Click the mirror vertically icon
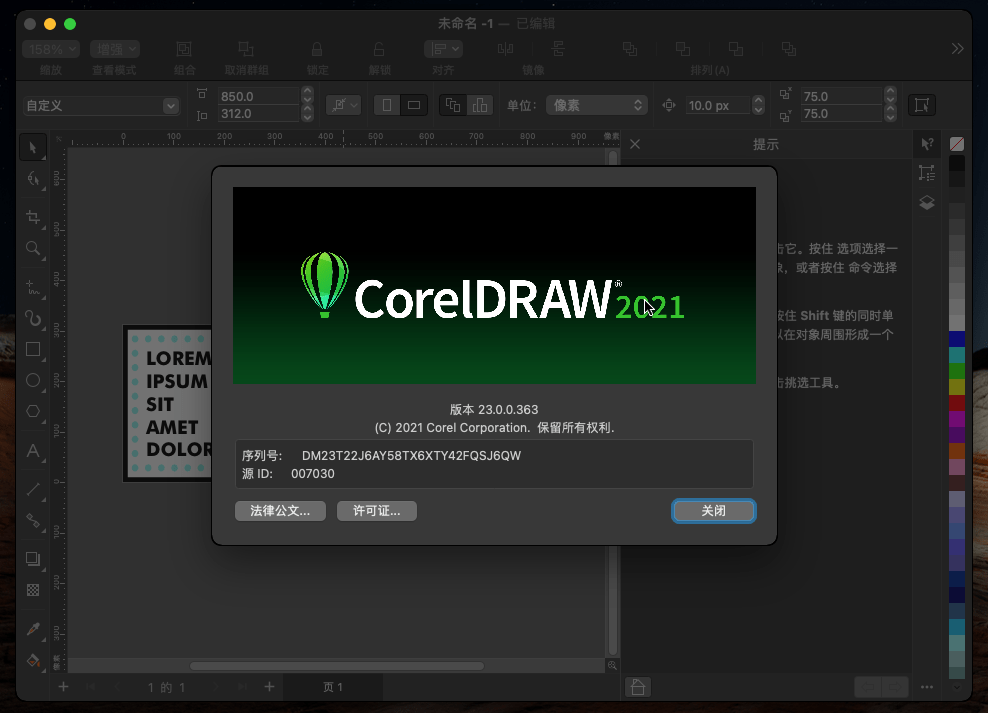The width and height of the screenshot is (988, 713). click(x=558, y=49)
